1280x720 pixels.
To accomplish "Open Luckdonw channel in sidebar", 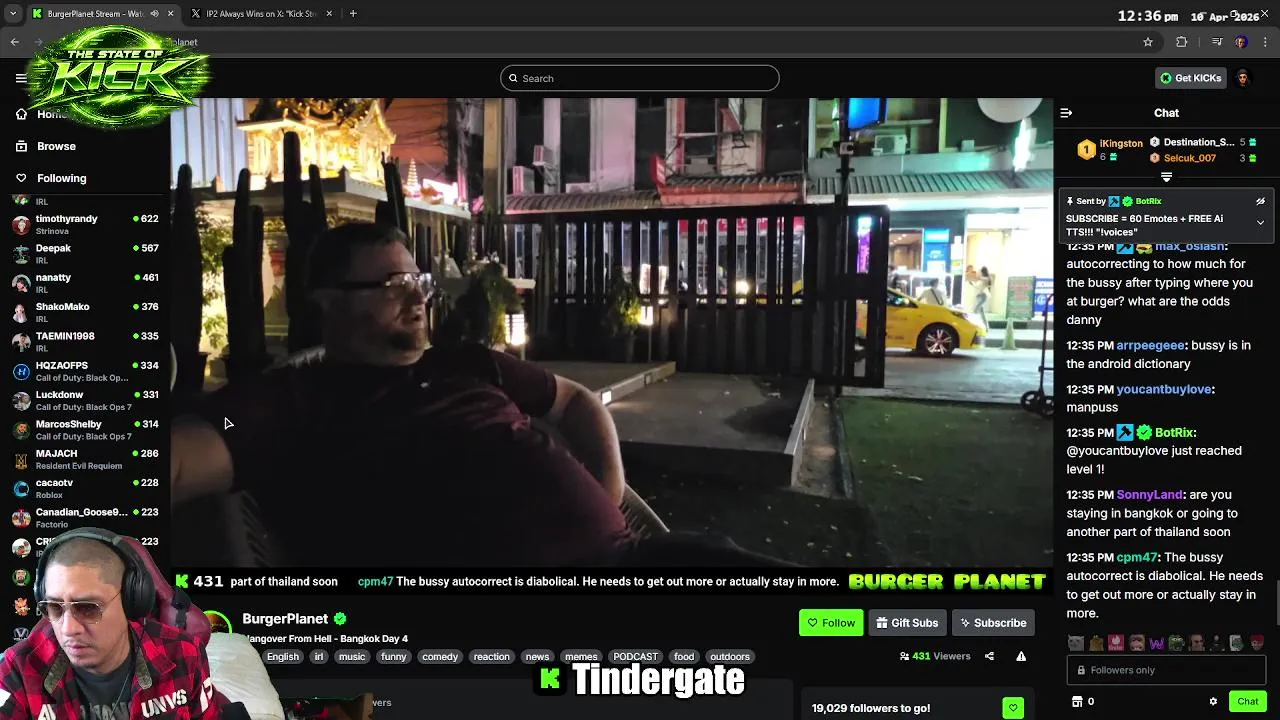I will tap(85, 400).
